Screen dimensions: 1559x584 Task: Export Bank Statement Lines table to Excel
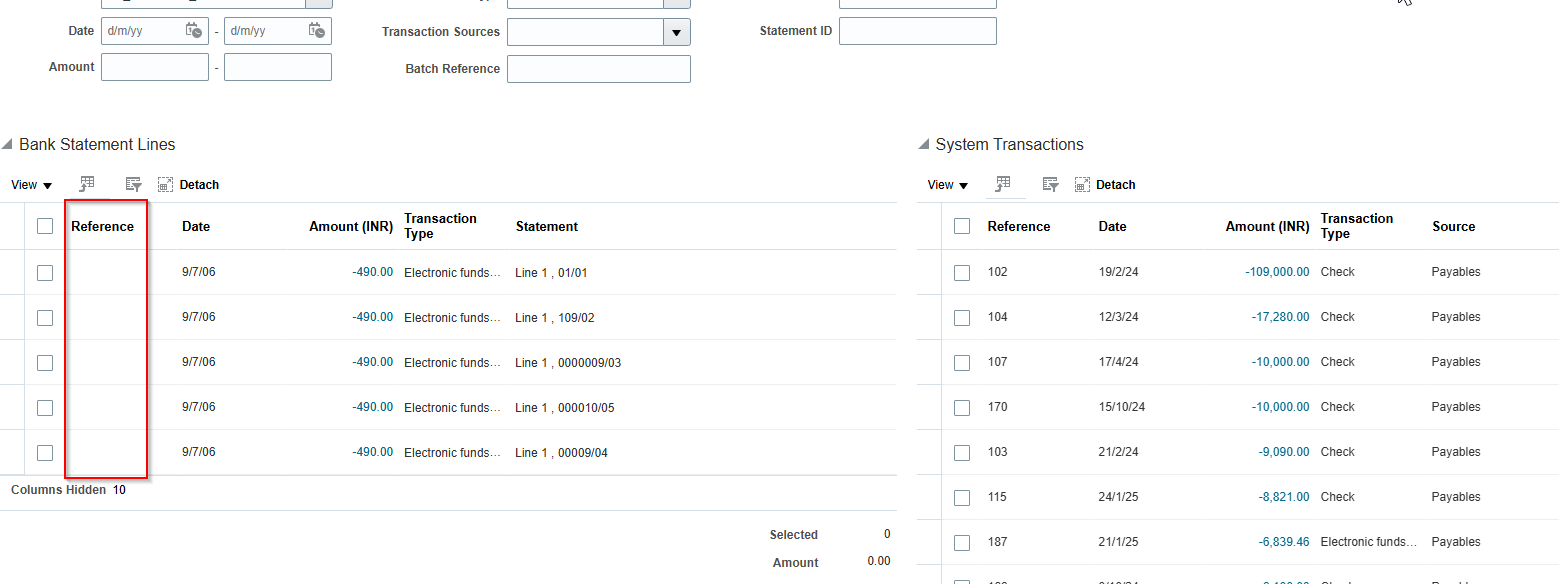pyautogui.click(x=86, y=184)
